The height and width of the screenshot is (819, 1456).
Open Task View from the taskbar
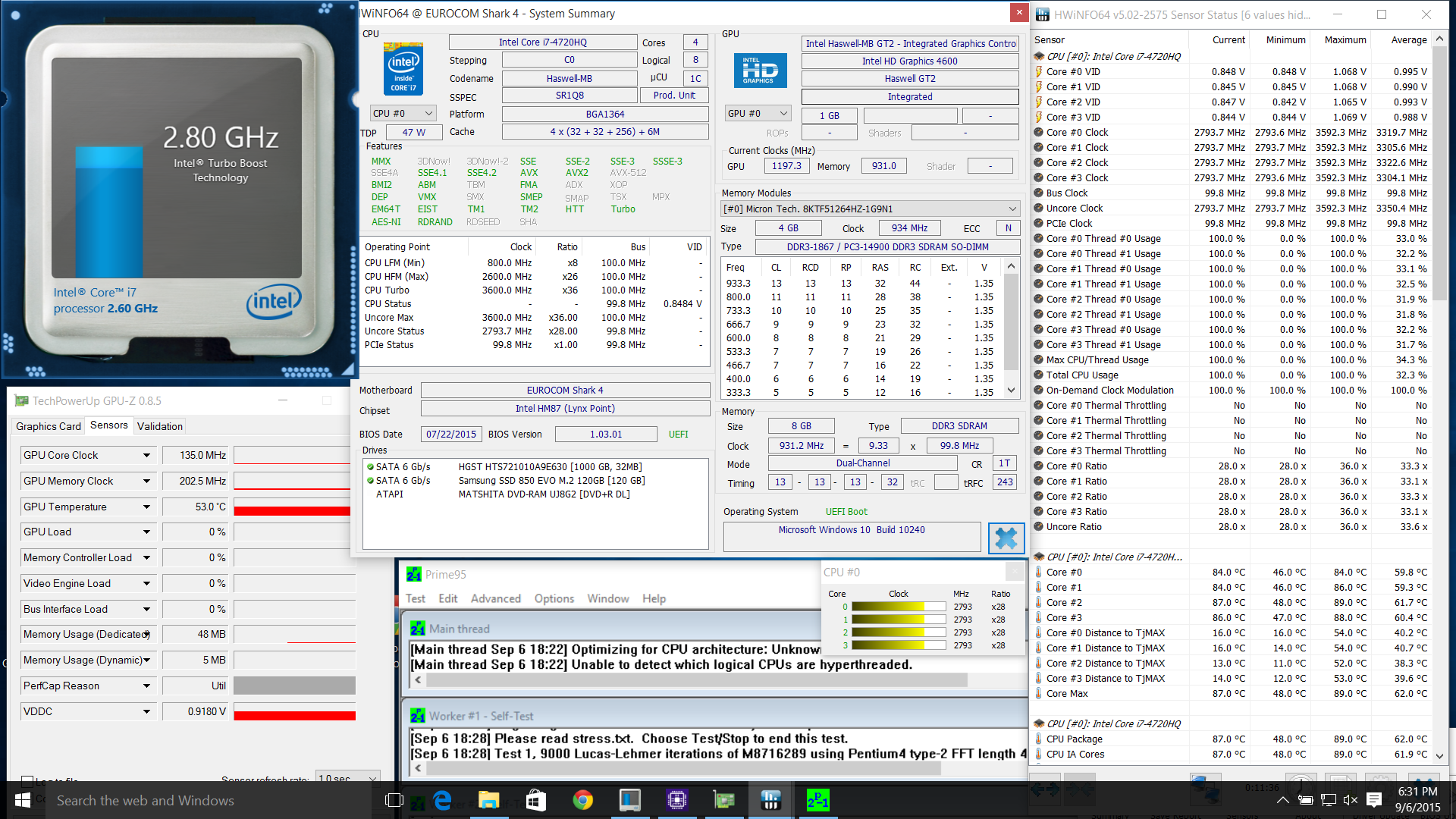point(394,800)
